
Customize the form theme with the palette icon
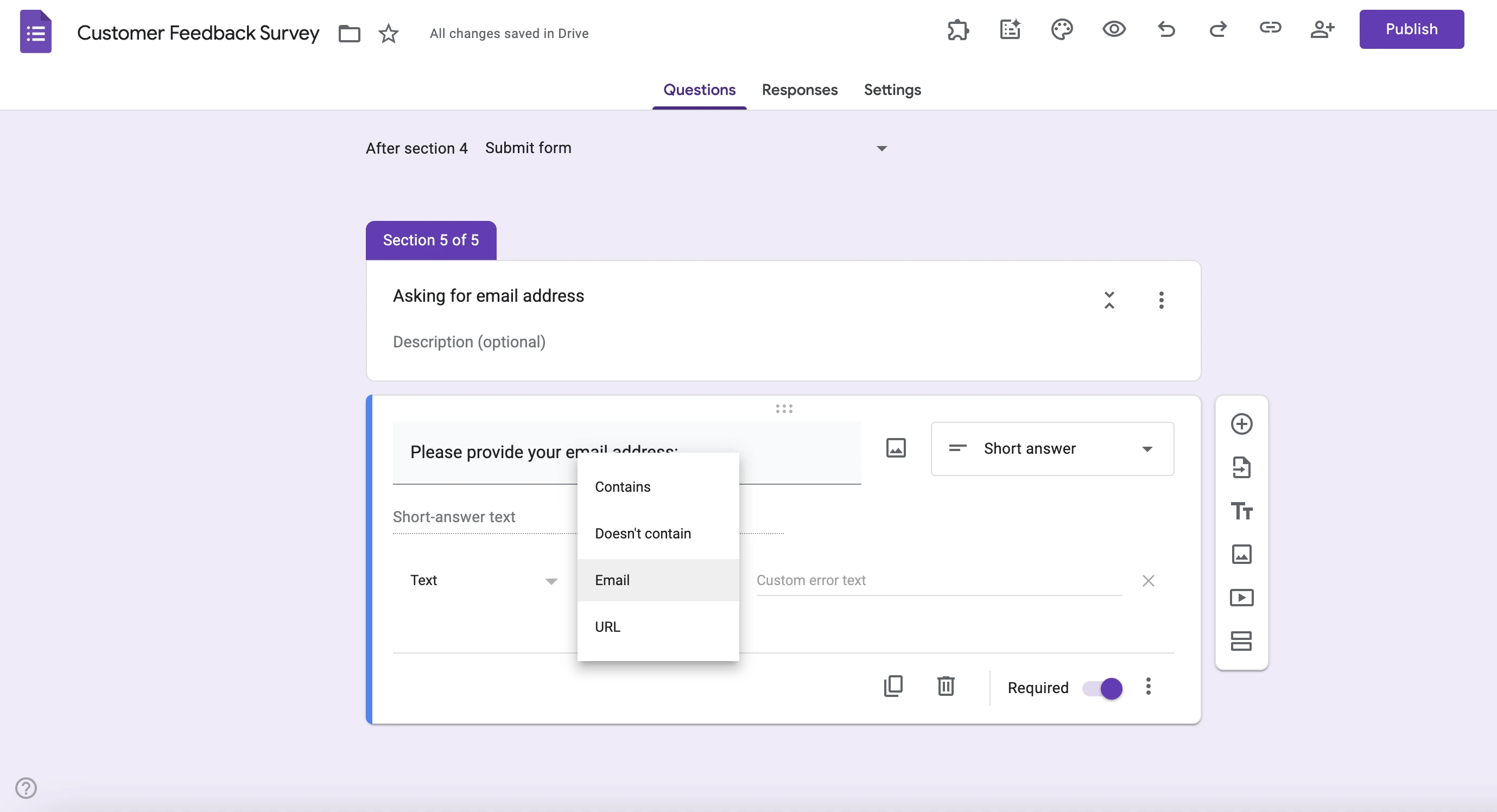(1062, 30)
